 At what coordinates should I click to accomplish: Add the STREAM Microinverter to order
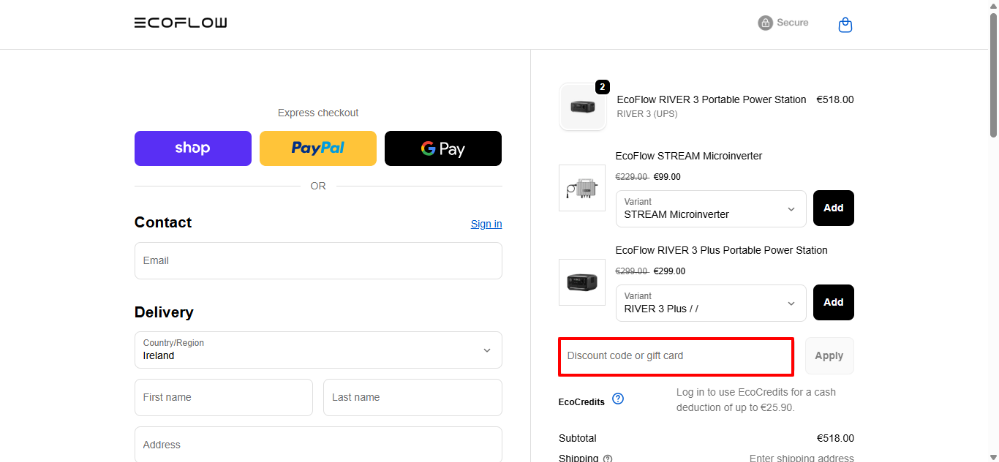tap(833, 208)
